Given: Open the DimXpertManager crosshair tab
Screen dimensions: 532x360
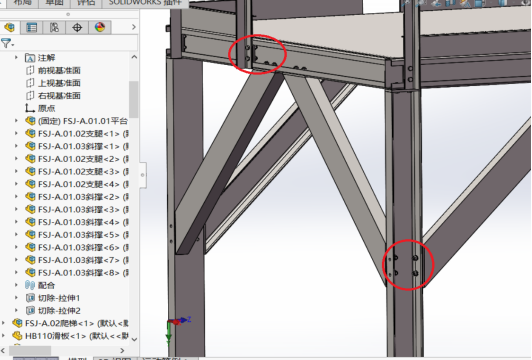Looking at the screenshot, I should [77, 27].
